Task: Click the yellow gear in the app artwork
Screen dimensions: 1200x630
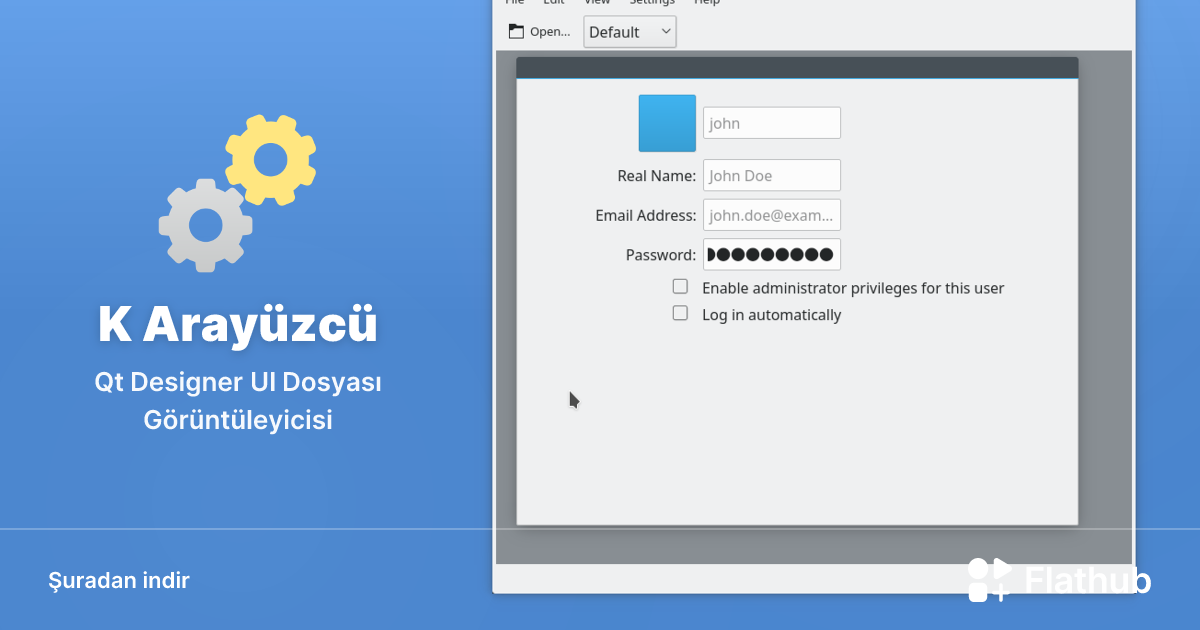Action: click(x=270, y=159)
